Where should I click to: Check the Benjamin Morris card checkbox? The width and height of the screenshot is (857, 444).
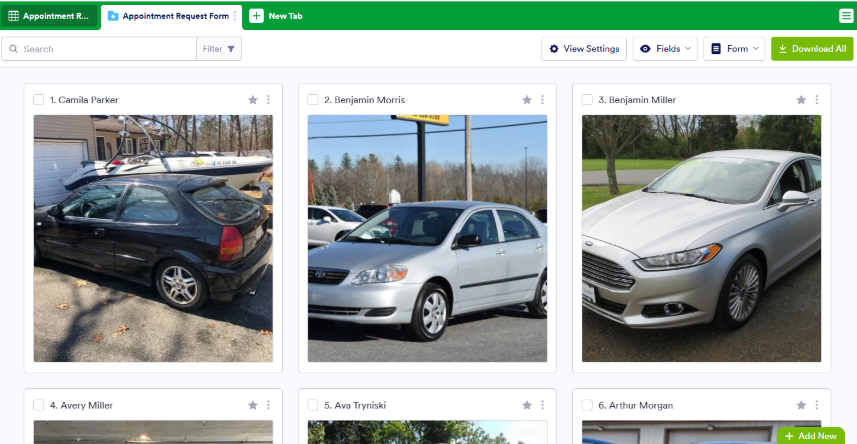click(313, 100)
